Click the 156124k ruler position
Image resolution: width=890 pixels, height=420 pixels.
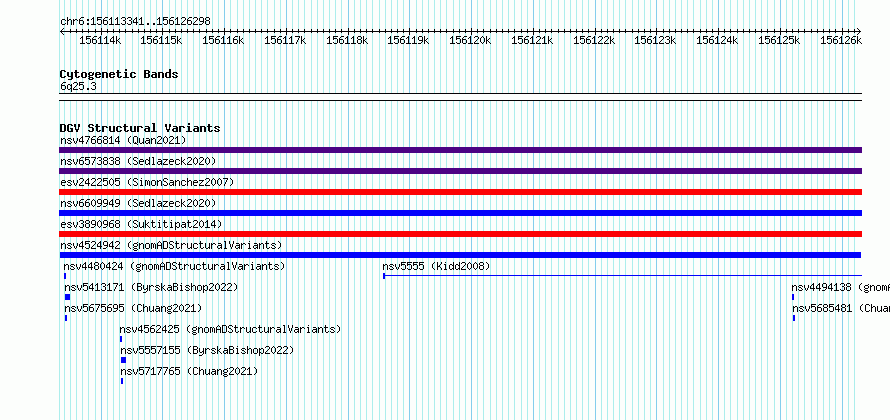click(717, 40)
